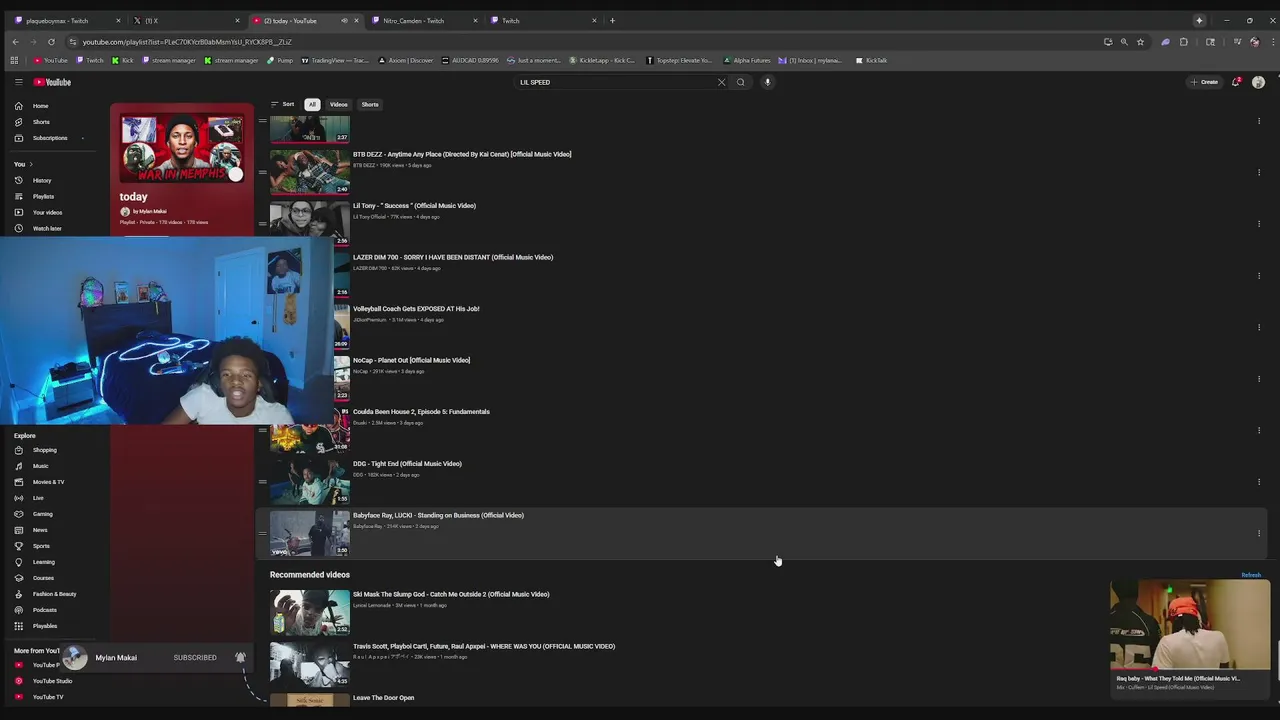
Task: Open options menu for BTB DEZZ video
Action: 1259,173
